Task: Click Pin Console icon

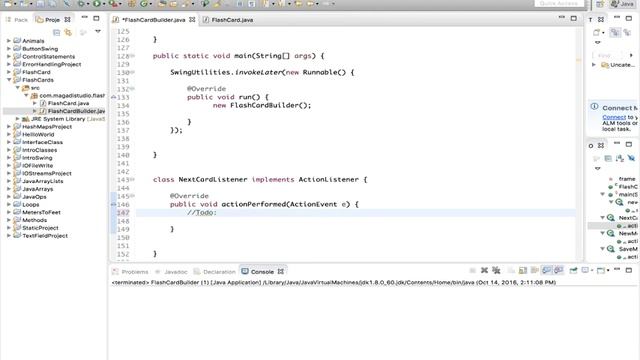Action: 573,270
